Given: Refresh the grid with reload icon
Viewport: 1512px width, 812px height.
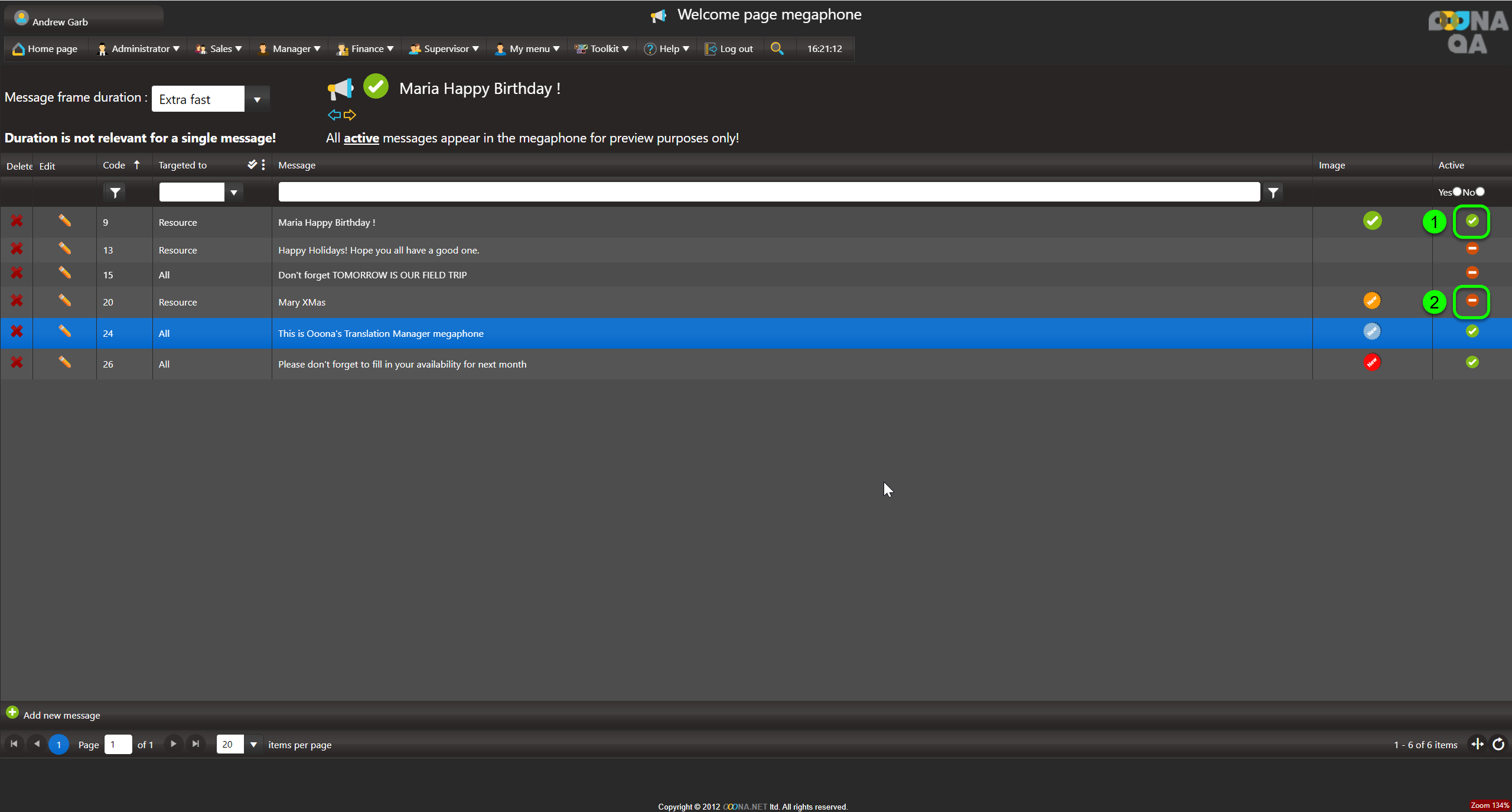Looking at the screenshot, I should [x=1498, y=744].
